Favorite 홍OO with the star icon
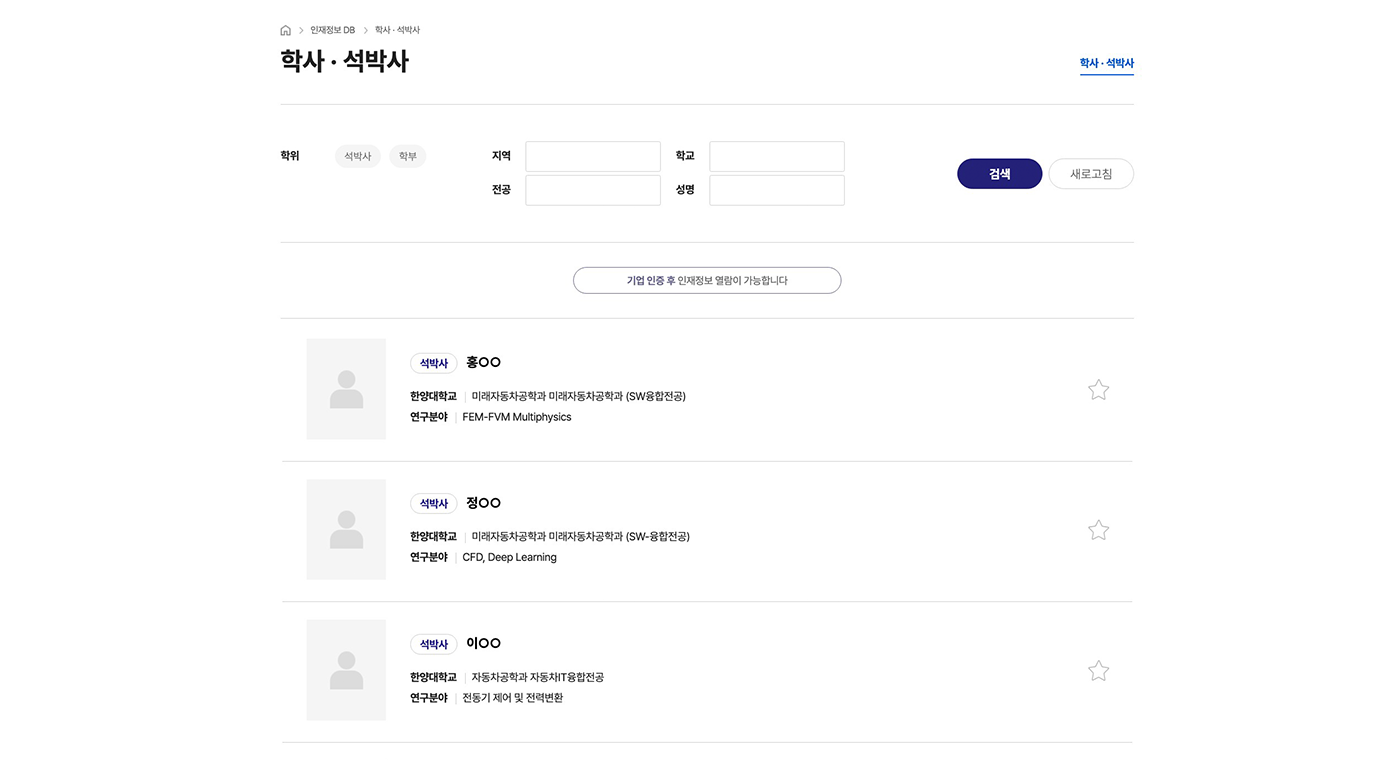This screenshot has width=1400, height=760. pyautogui.click(x=1098, y=390)
